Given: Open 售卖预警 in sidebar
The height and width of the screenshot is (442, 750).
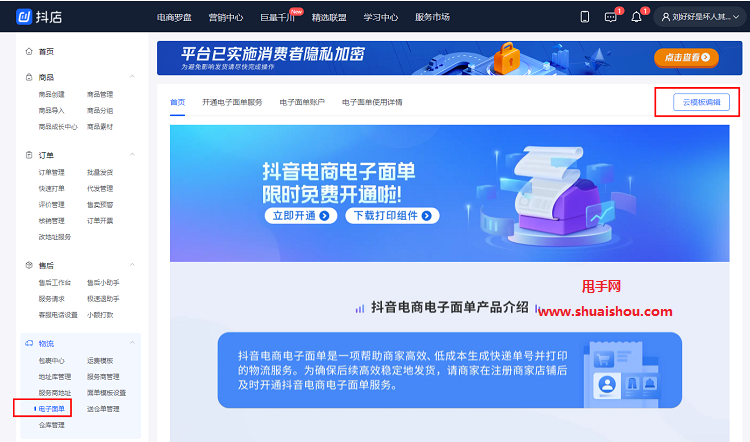Looking at the screenshot, I should coord(100,205).
